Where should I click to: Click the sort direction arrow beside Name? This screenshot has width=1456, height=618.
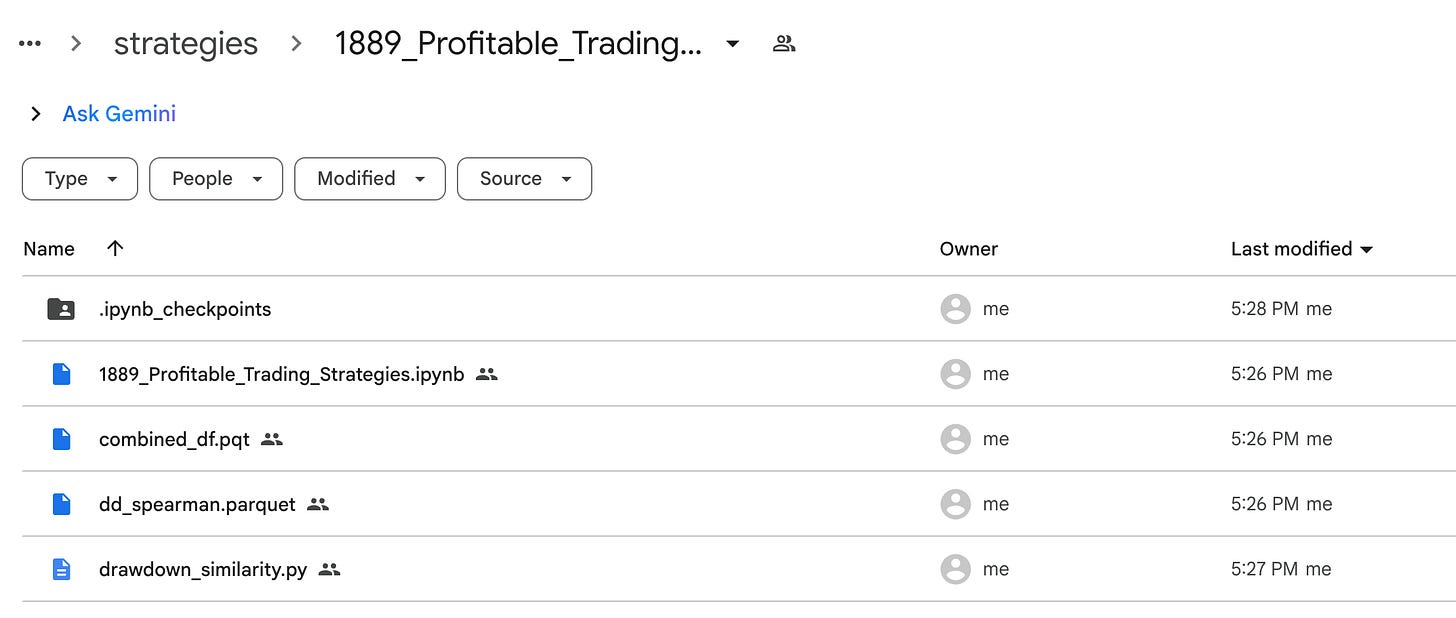(115, 249)
